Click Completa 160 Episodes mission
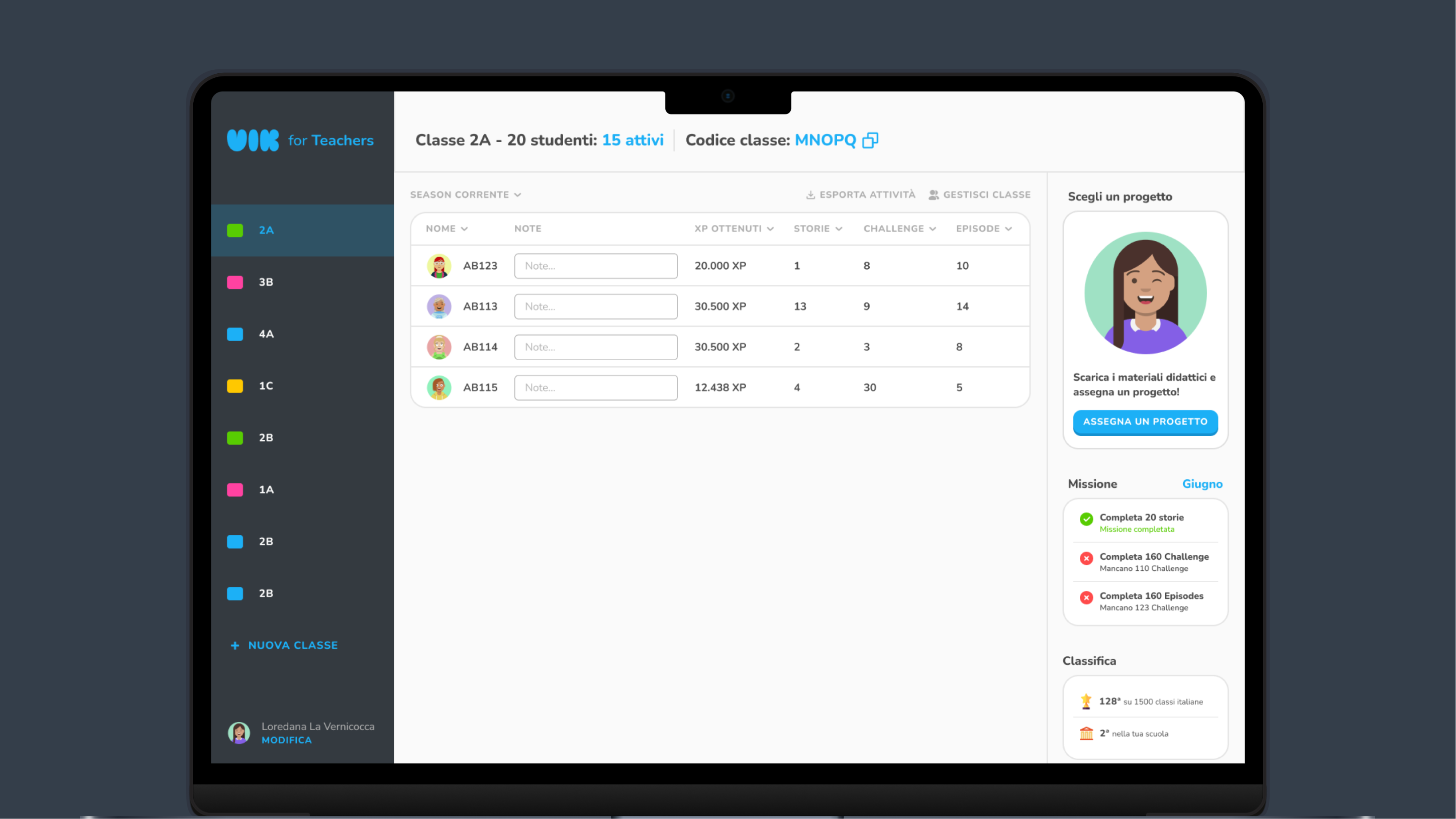 1146,601
